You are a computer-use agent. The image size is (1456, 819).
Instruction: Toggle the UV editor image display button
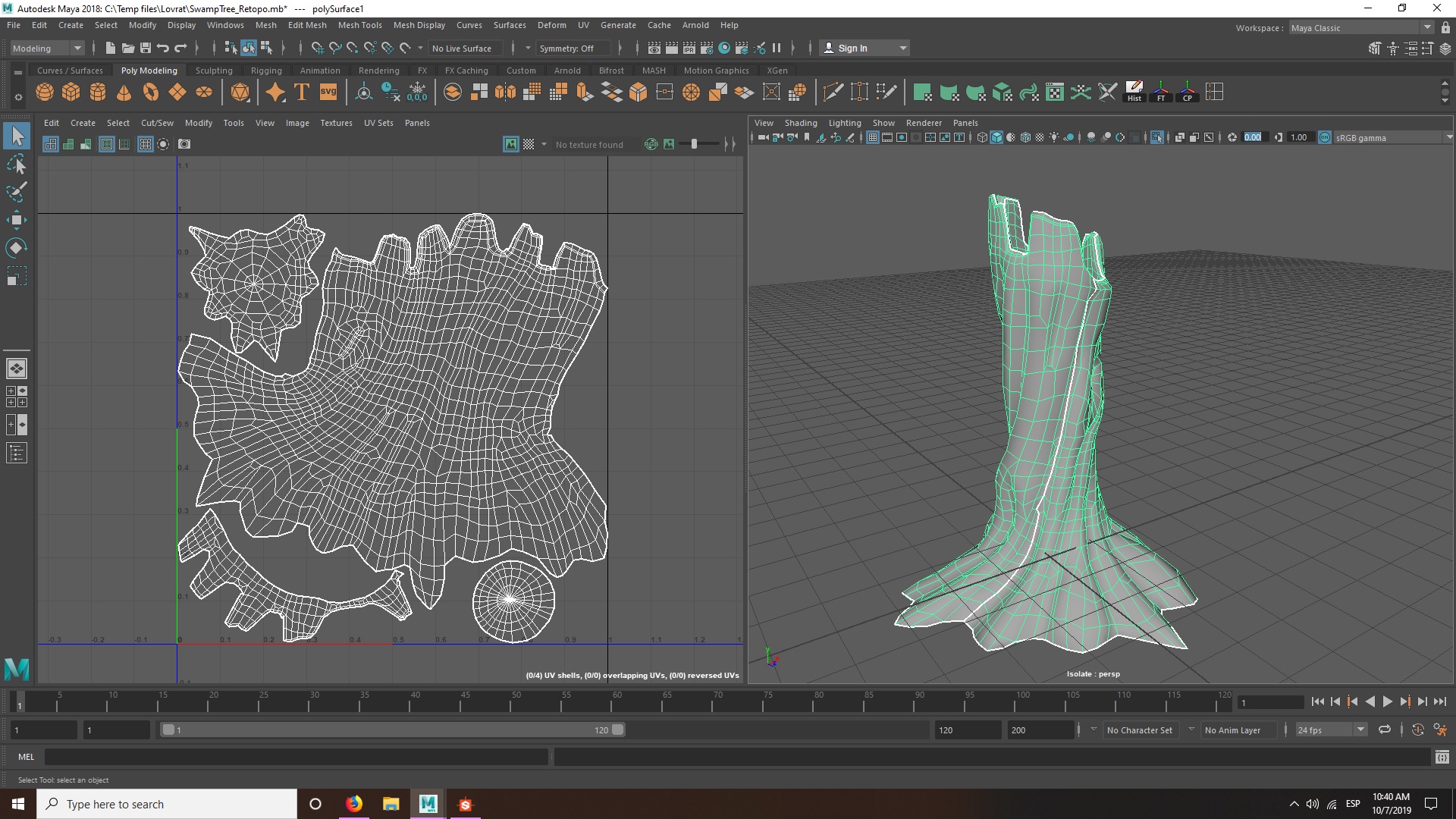click(x=511, y=144)
